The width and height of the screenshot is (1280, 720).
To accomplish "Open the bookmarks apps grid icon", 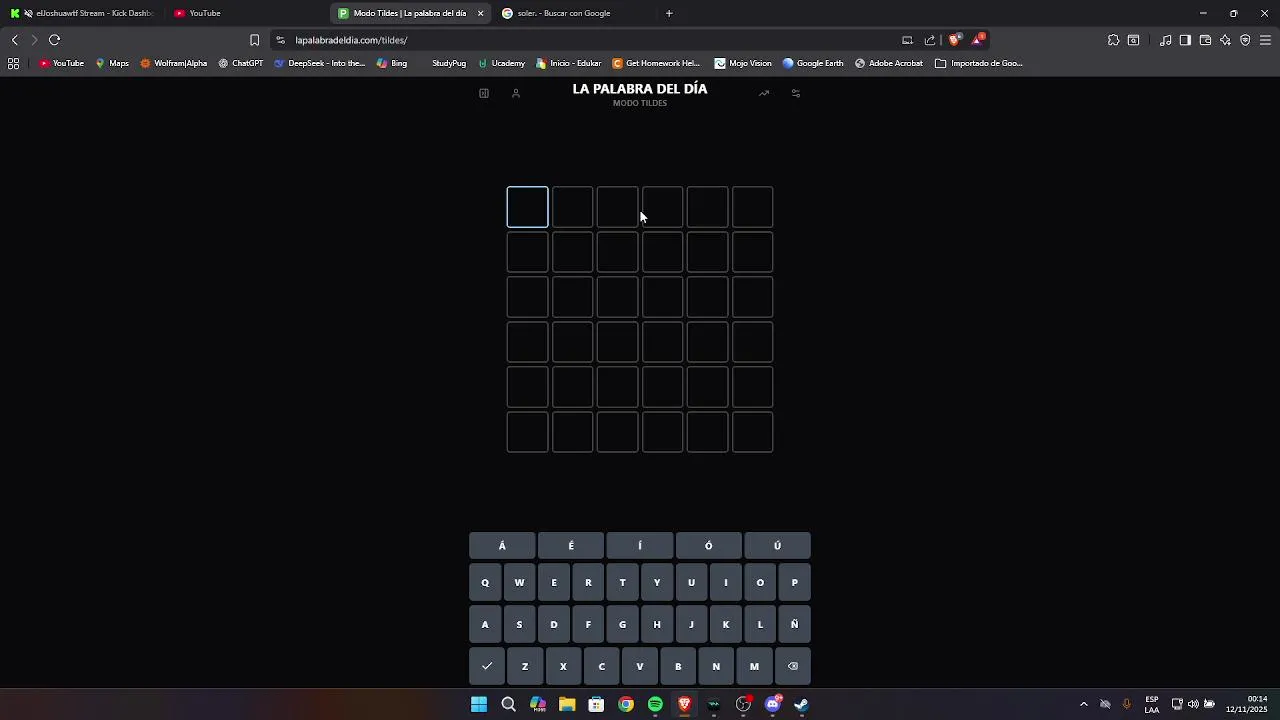I will coord(13,63).
